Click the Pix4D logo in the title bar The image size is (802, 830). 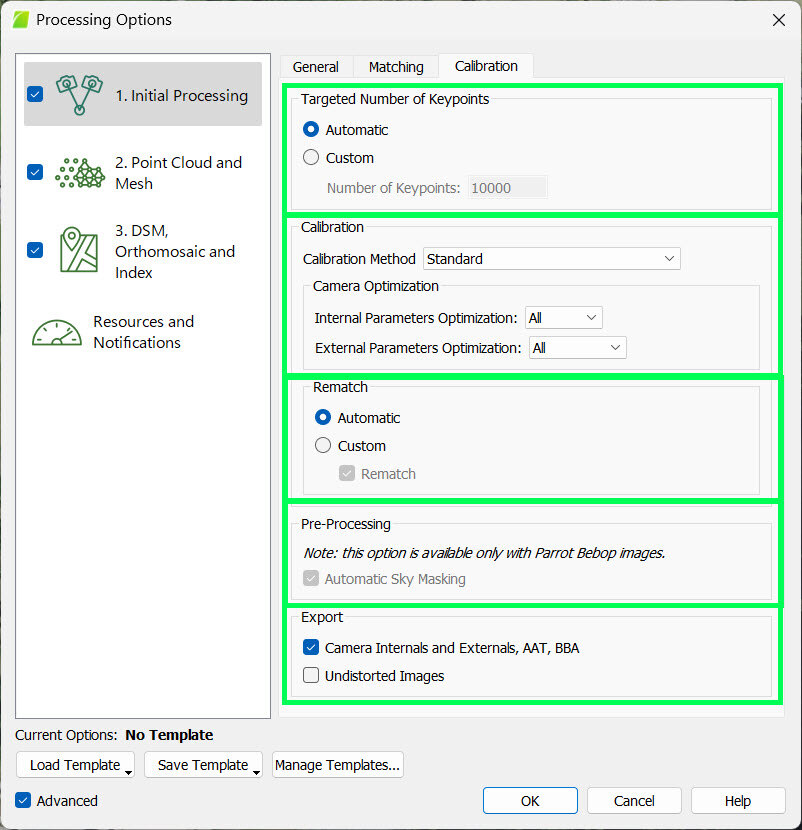click(x=20, y=19)
